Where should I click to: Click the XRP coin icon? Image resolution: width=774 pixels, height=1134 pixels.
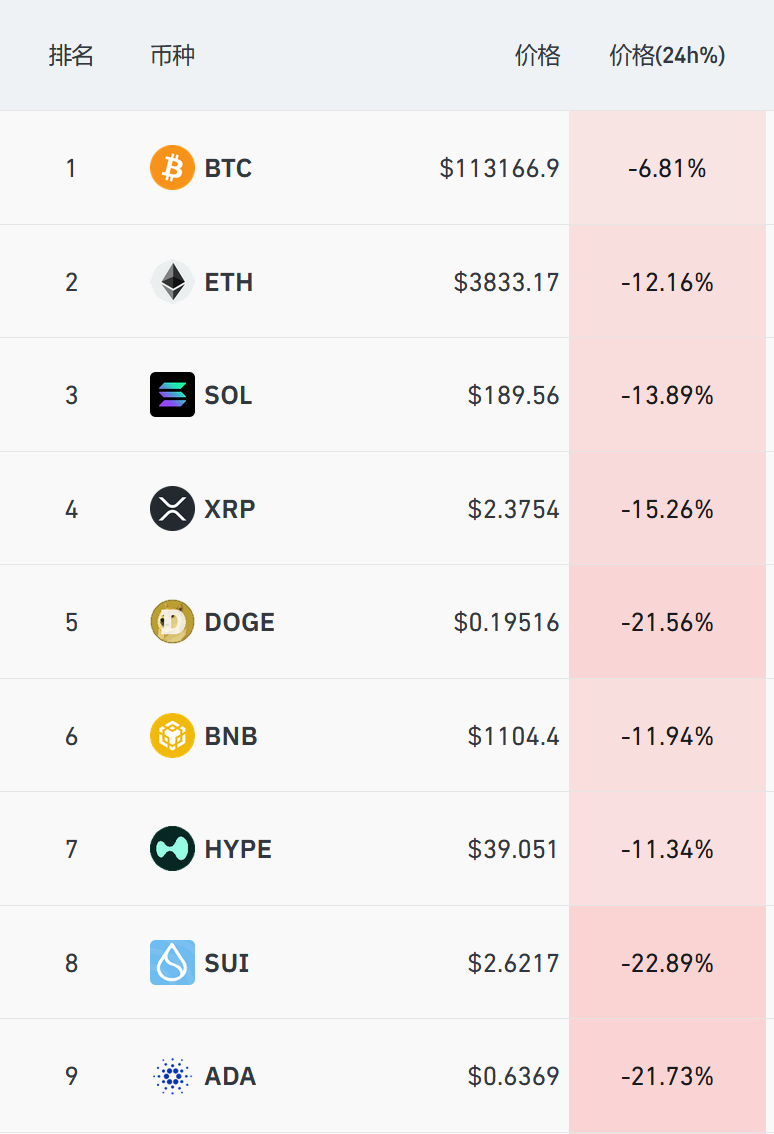[x=172, y=509]
